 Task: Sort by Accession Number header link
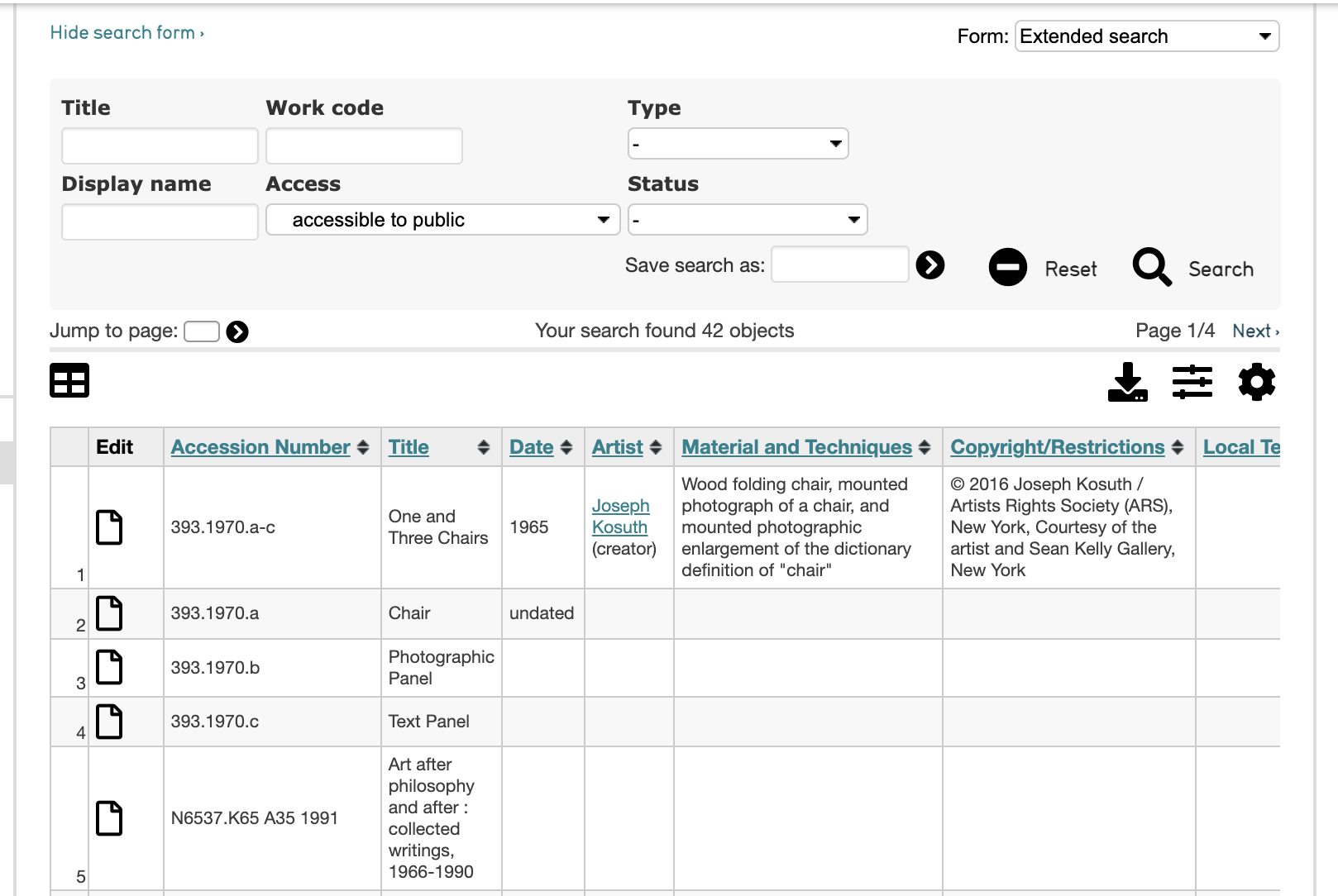coord(260,447)
